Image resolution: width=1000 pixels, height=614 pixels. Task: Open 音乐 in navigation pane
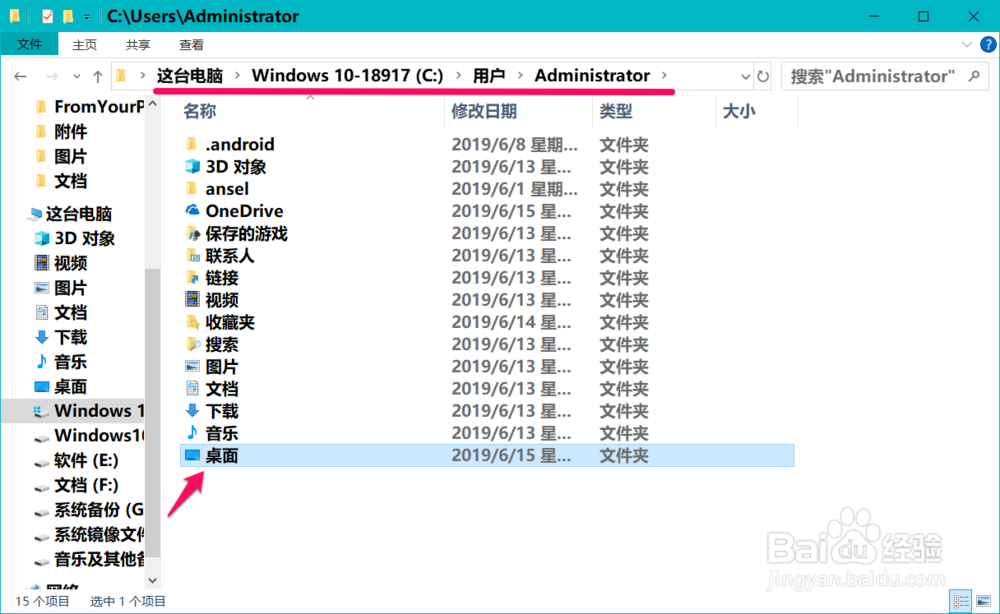(70, 362)
